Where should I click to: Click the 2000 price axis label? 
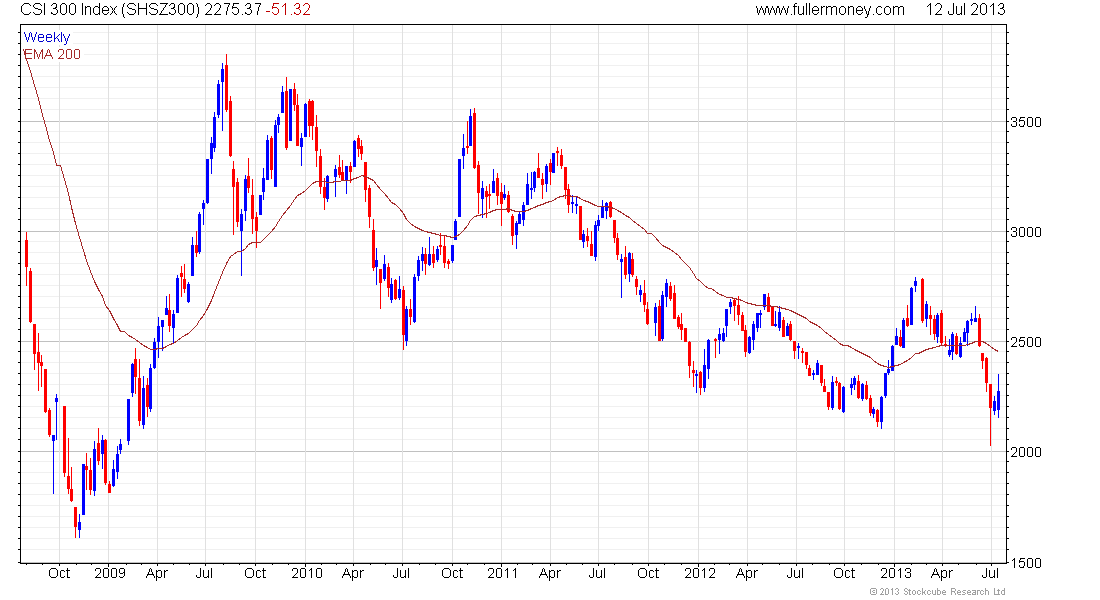1026,452
